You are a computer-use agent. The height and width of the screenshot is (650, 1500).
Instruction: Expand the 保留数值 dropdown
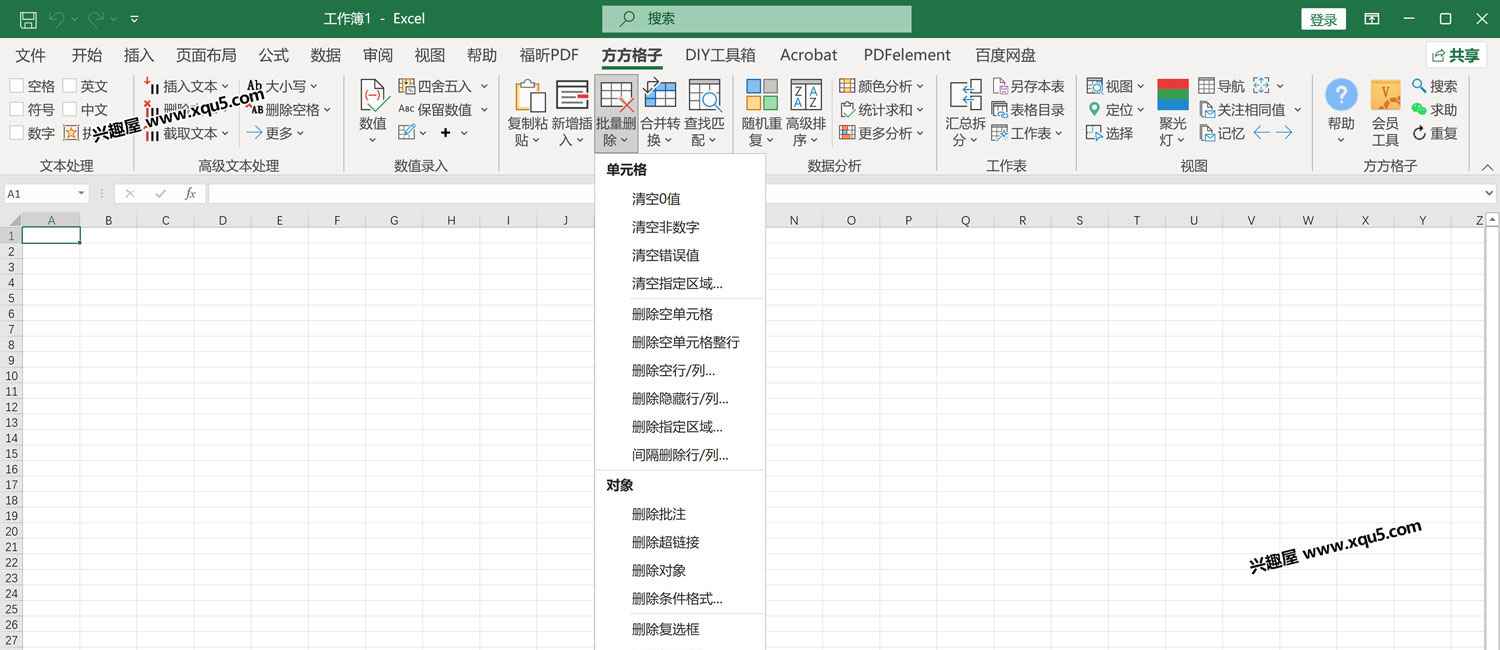coord(484,110)
